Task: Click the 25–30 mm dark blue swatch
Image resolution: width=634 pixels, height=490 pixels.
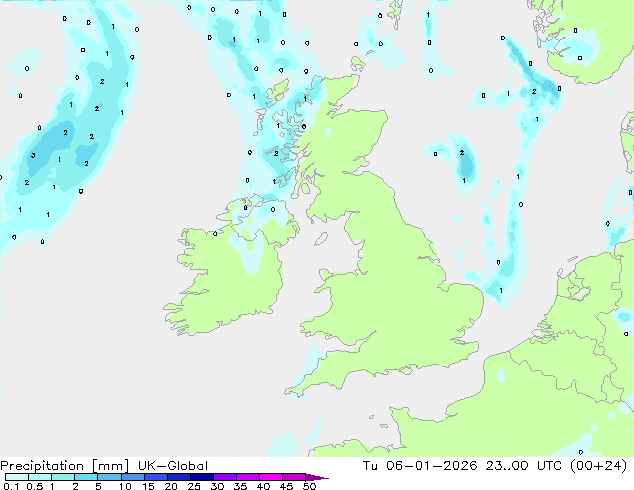Action: coord(201,477)
